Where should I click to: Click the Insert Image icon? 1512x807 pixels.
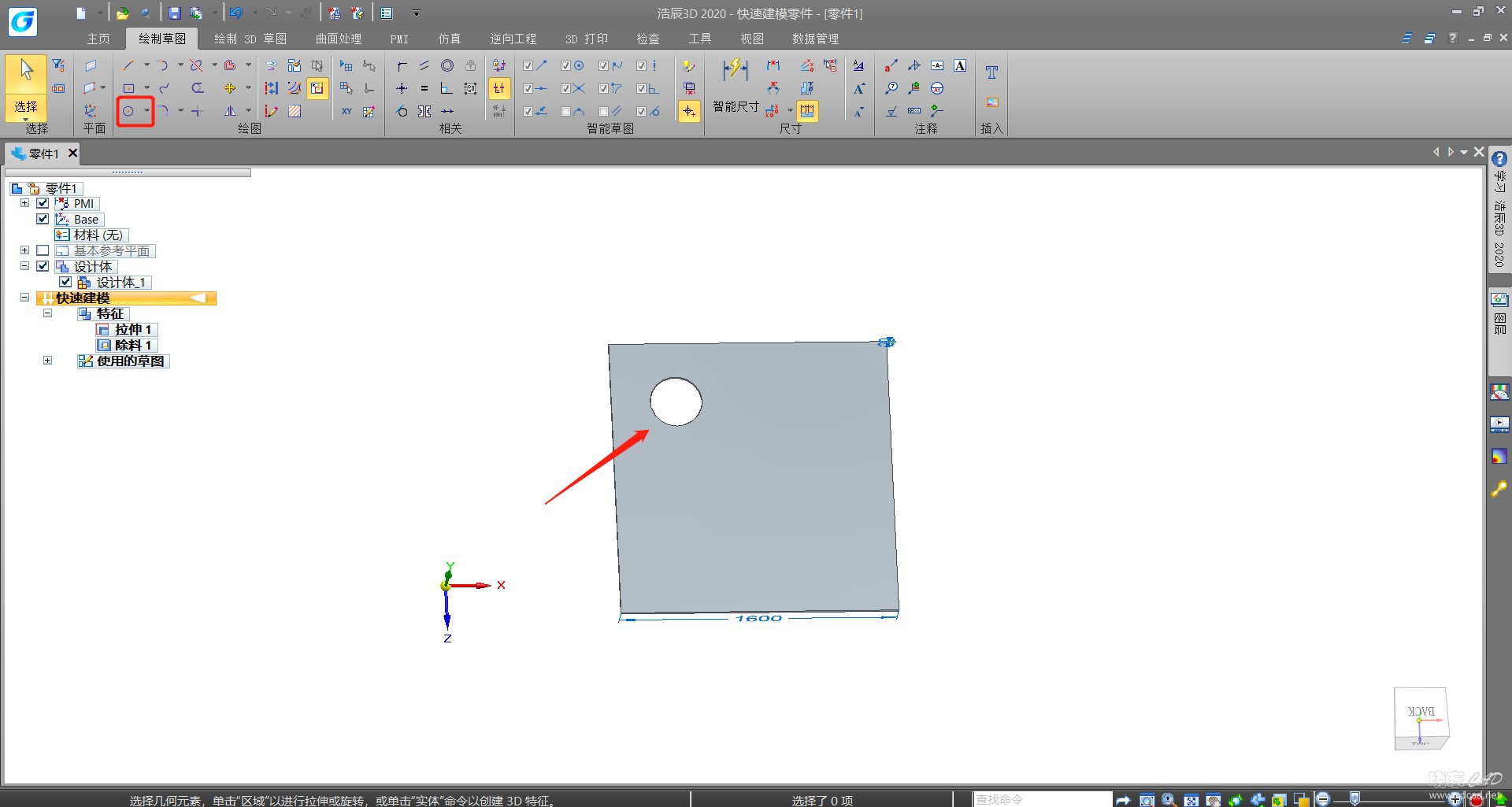(x=992, y=102)
